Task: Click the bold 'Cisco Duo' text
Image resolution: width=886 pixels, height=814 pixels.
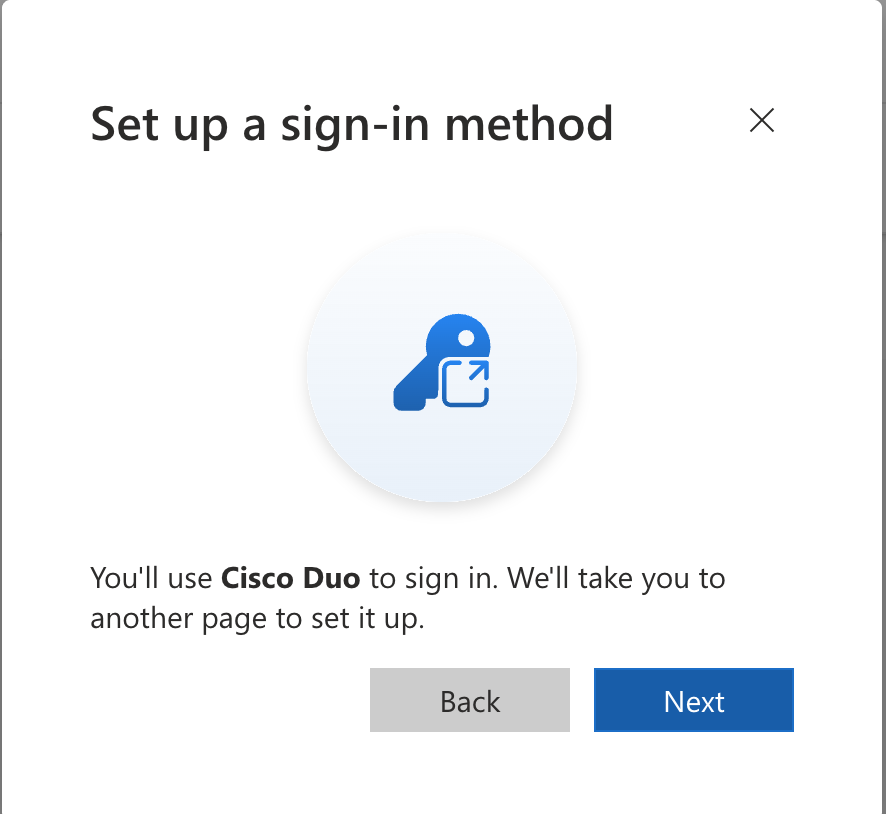Action: coord(290,578)
